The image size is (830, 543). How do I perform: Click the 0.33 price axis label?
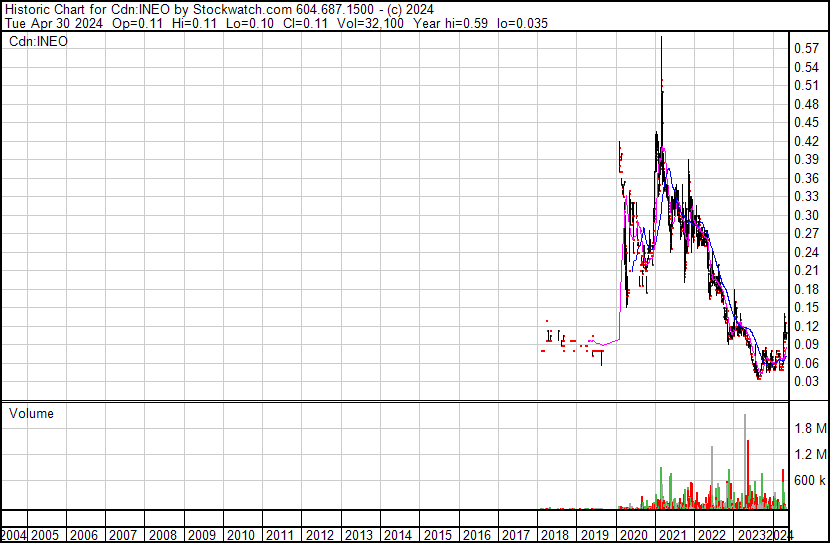coord(807,196)
